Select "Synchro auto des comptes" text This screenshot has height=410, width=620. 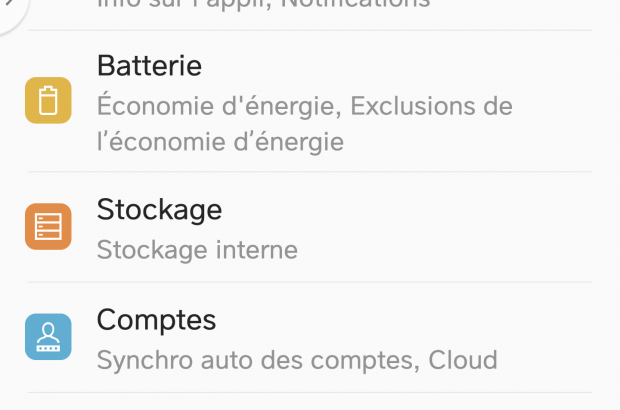(258, 360)
